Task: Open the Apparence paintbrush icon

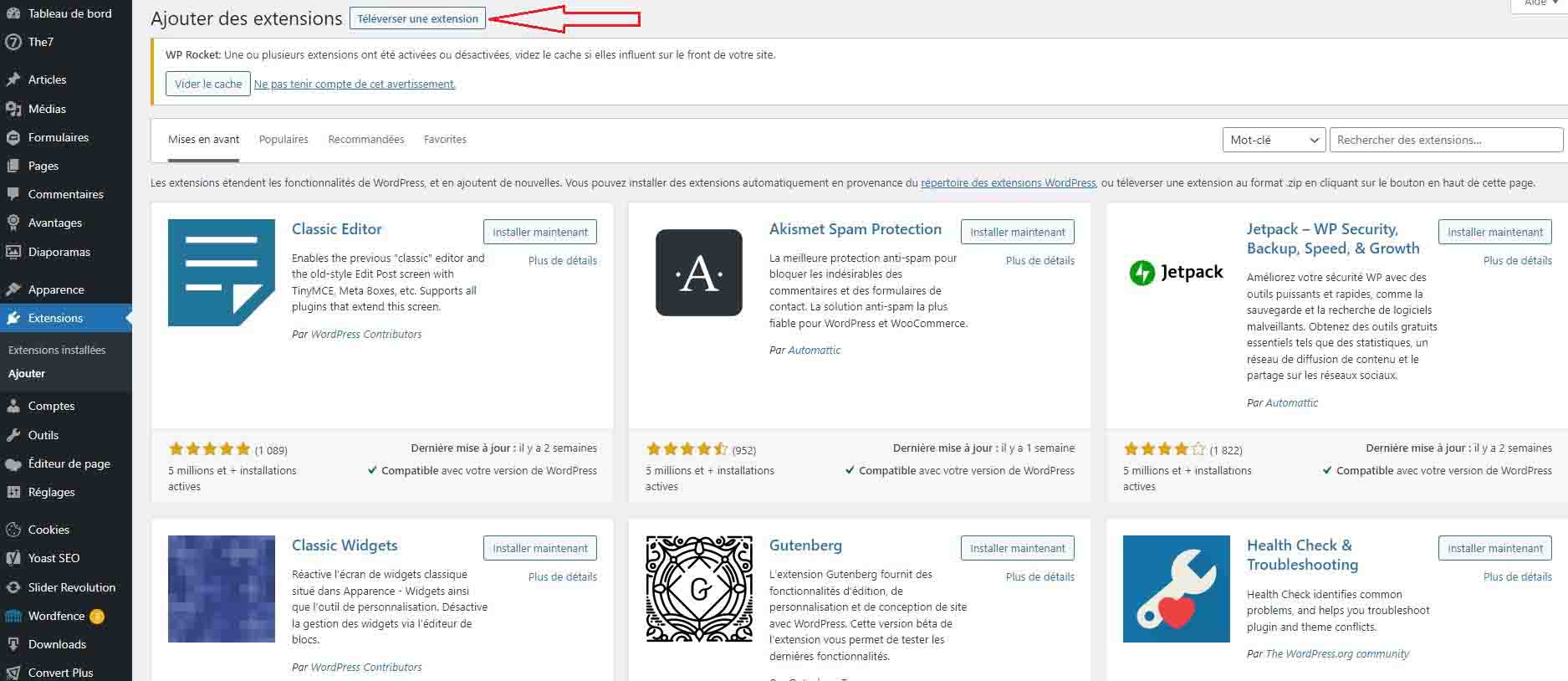Action: click(13, 289)
